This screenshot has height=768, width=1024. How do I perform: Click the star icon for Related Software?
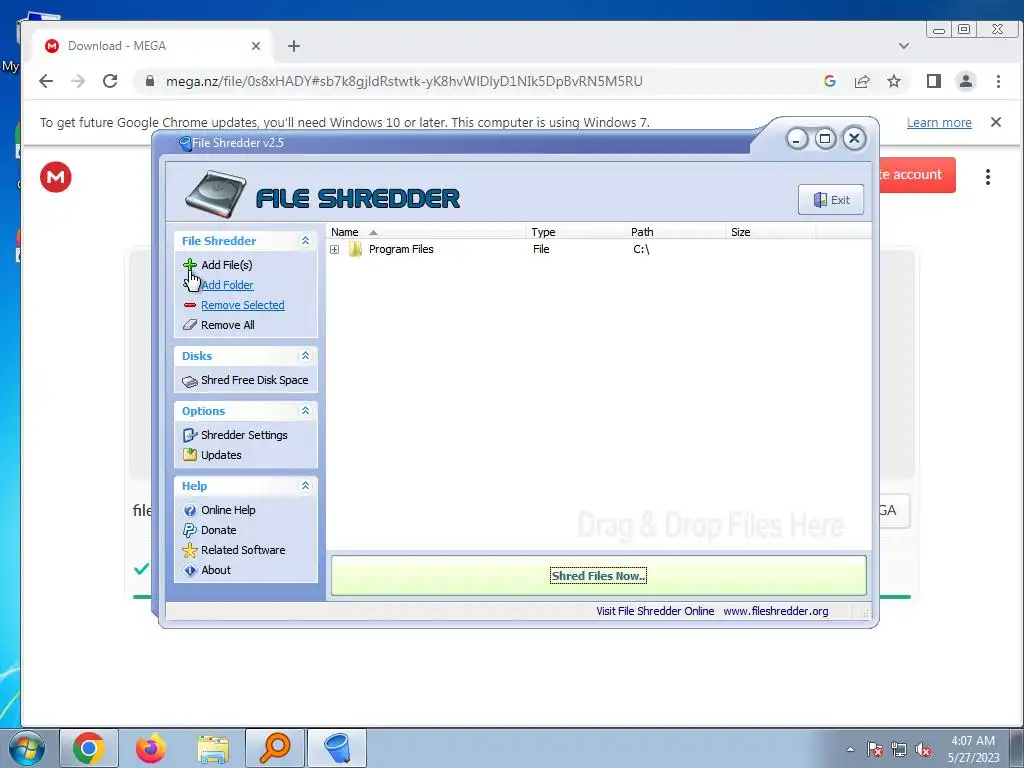point(190,550)
